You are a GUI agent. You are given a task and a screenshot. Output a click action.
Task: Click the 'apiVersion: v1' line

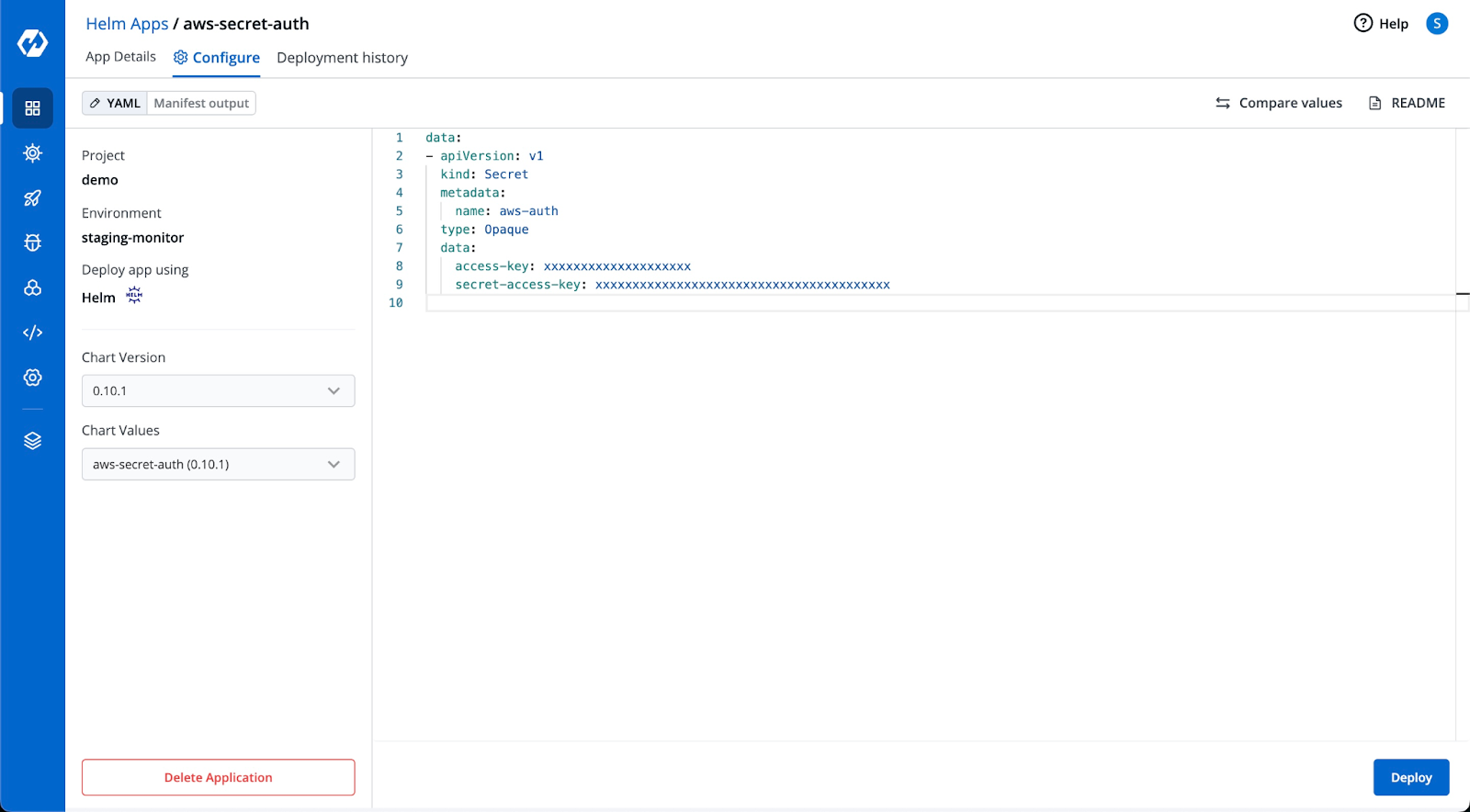tap(492, 156)
